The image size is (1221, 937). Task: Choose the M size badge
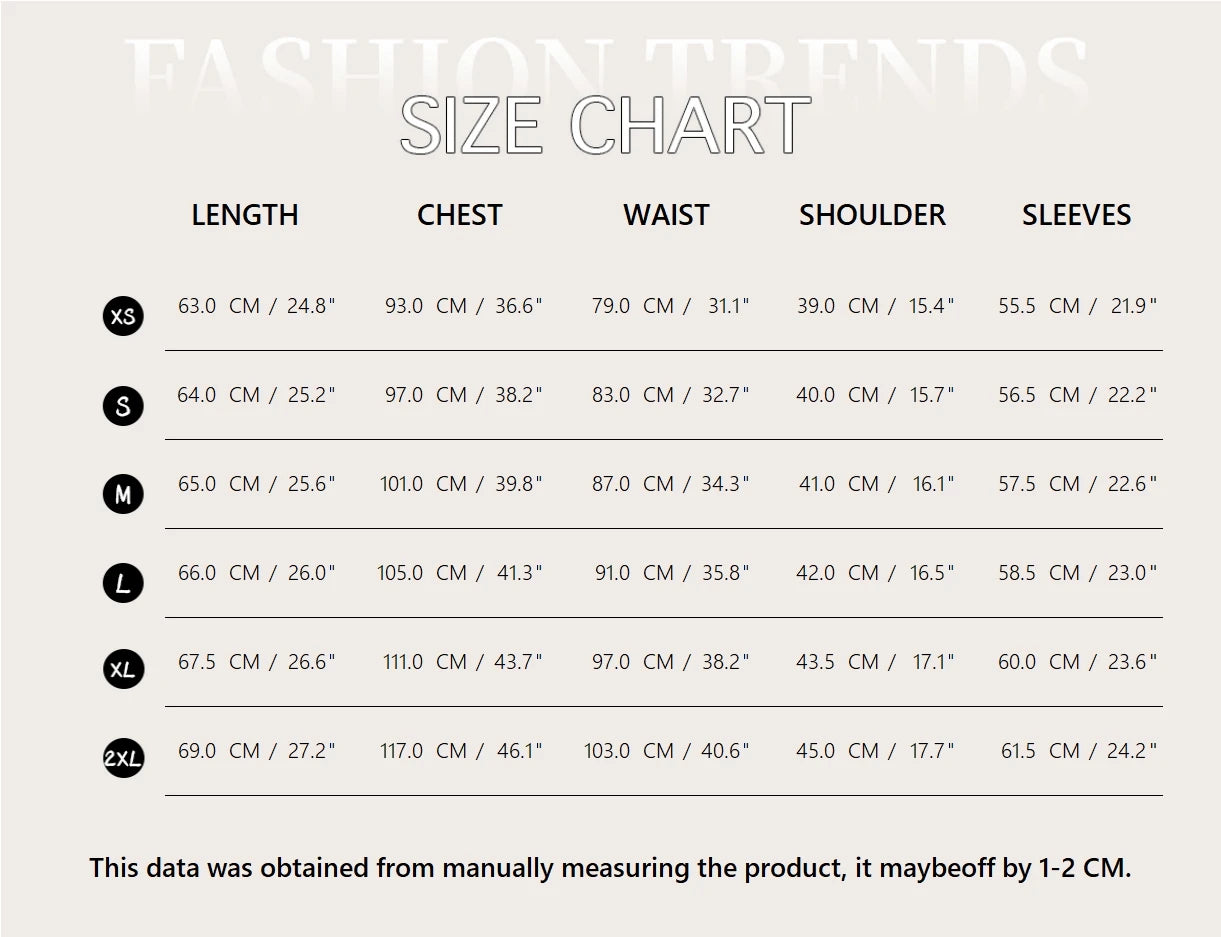(123, 494)
